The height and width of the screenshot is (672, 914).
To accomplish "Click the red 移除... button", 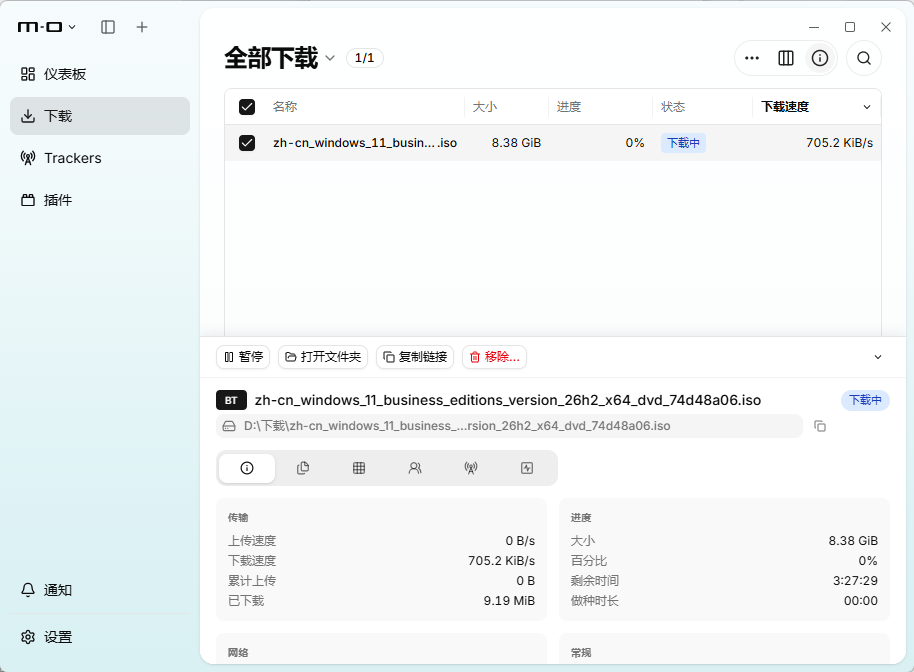I will pyautogui.click(x=494, y=357).
